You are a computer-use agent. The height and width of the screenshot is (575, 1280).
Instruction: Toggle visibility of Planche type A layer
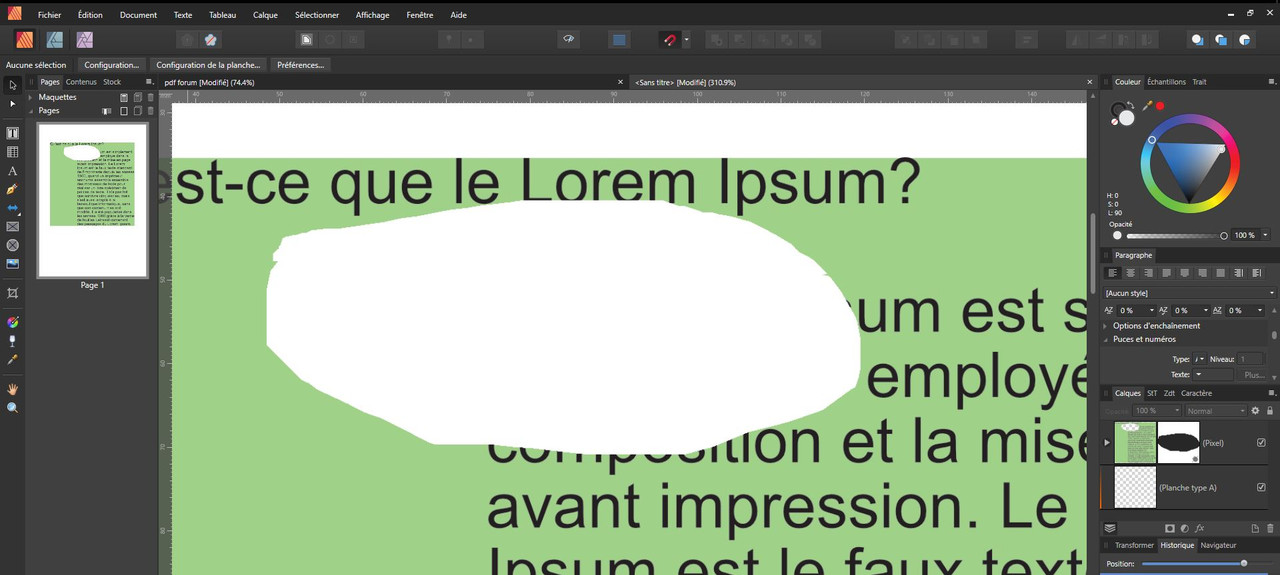1261,488
